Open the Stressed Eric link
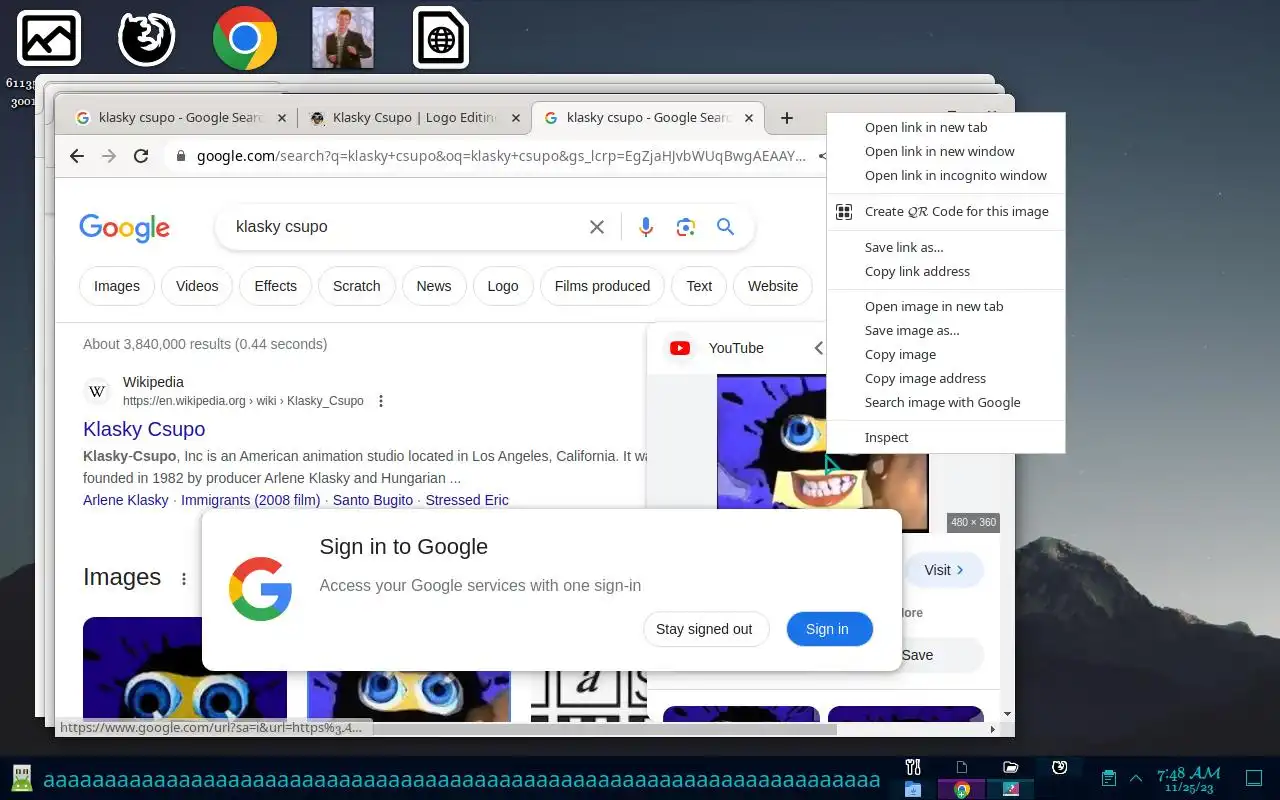Image resolution: width=1280 pixels, height=800 pixels. point(467,500)
